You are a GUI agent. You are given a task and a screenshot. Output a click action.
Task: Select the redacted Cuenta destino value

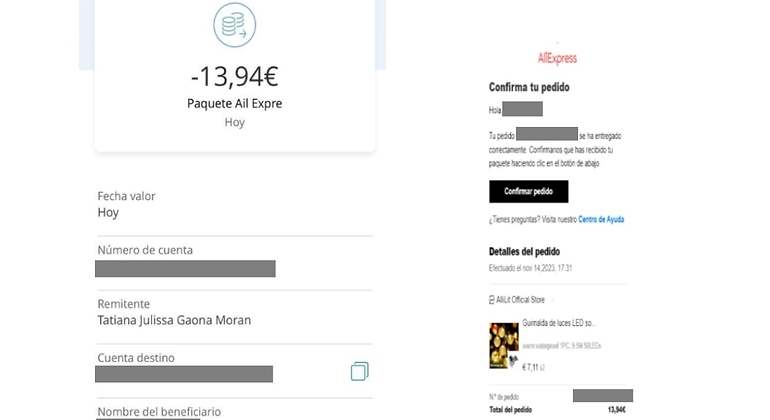[184, 374]
